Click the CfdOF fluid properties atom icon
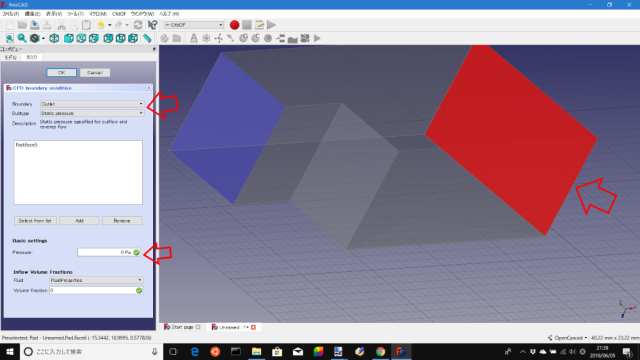The image size is (640, 360). pyautogui.click(x=206, y=38)
